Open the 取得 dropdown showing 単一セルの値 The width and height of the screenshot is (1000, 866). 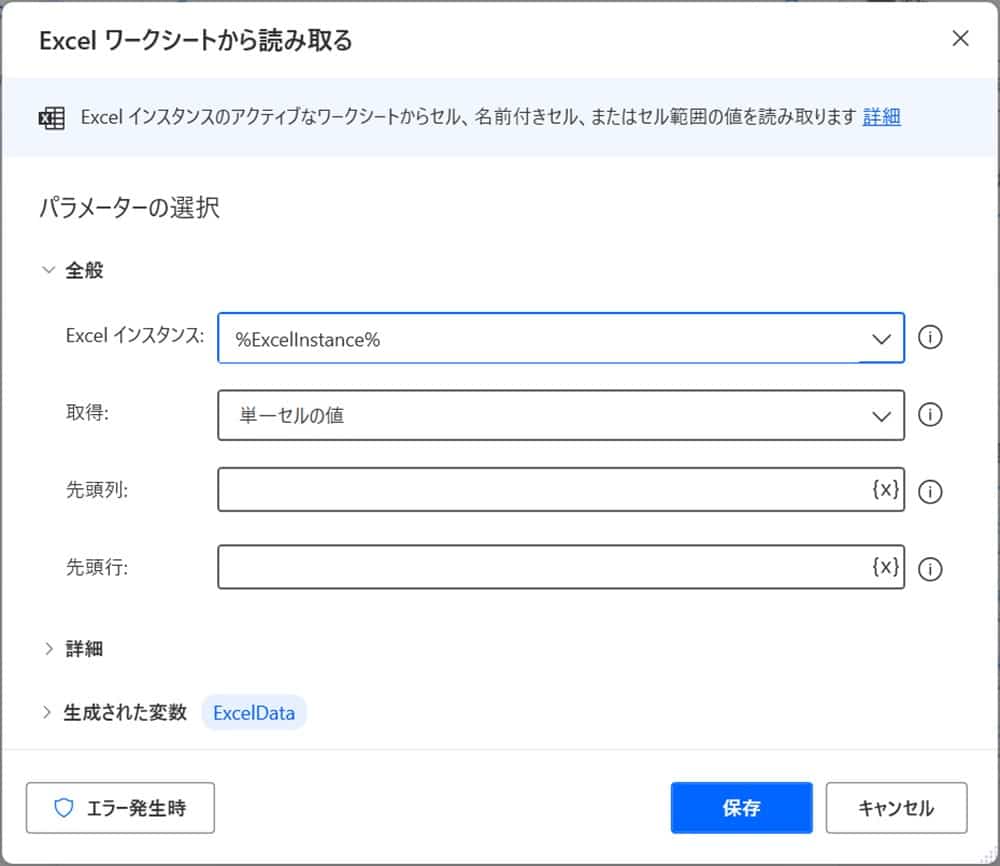(560, 415)
